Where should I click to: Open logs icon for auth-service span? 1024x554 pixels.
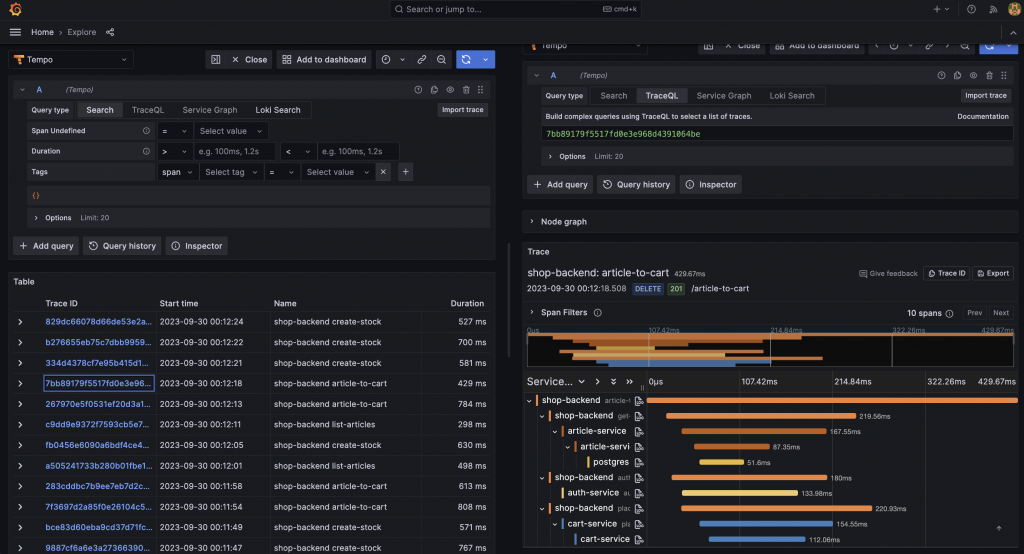[639, 493]
